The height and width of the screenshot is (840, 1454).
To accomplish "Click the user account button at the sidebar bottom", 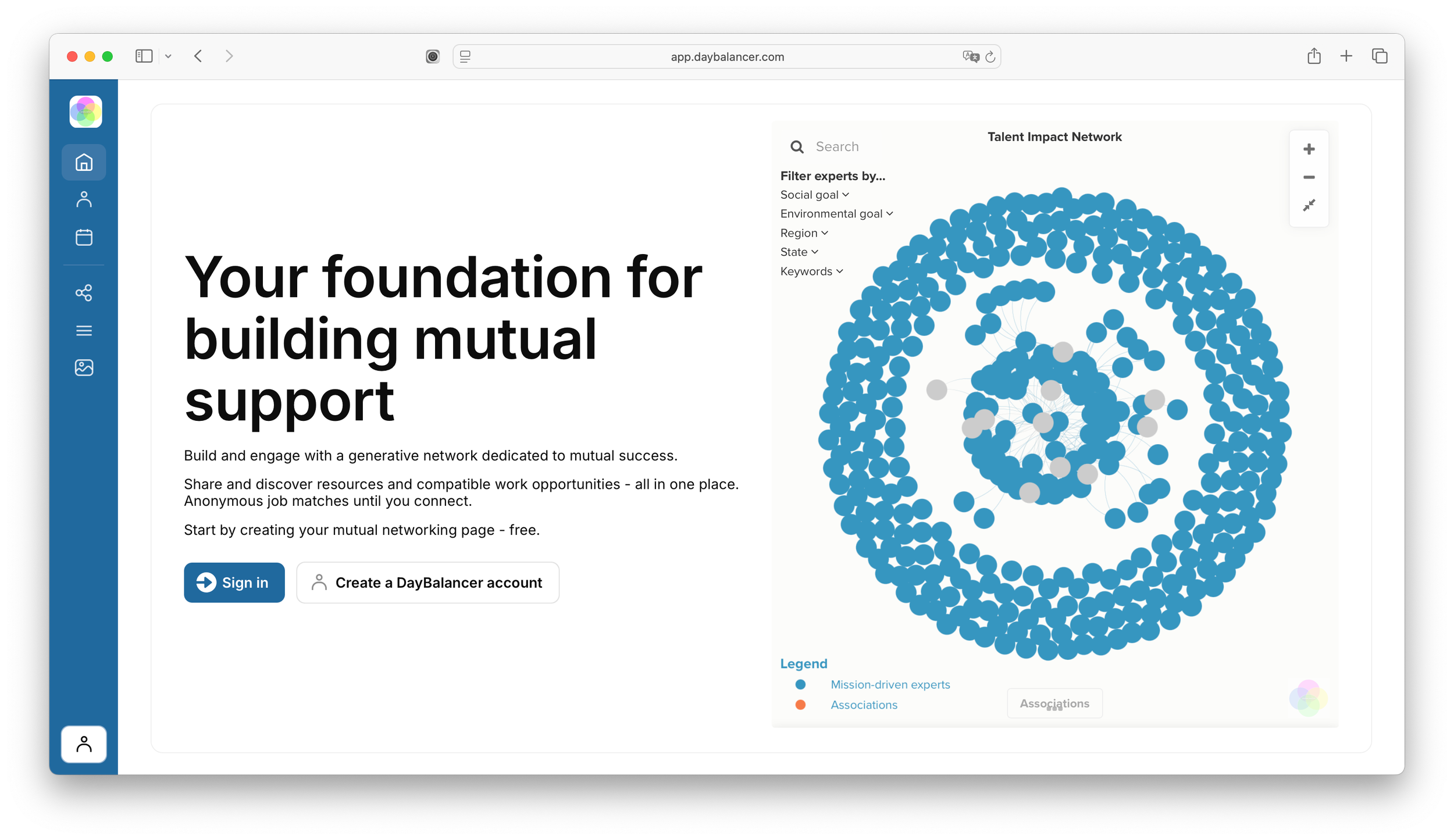I will pos(84,744).
